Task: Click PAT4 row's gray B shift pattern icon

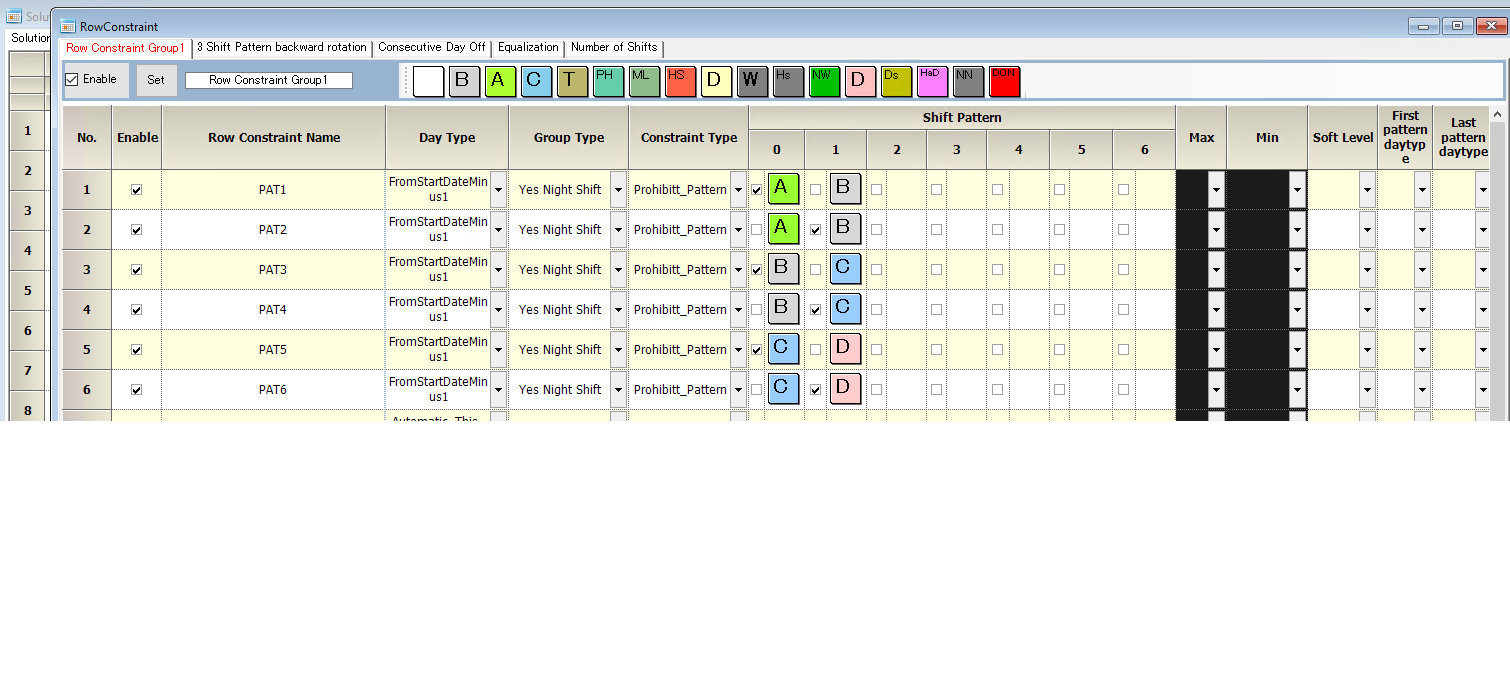Action: 783,308
